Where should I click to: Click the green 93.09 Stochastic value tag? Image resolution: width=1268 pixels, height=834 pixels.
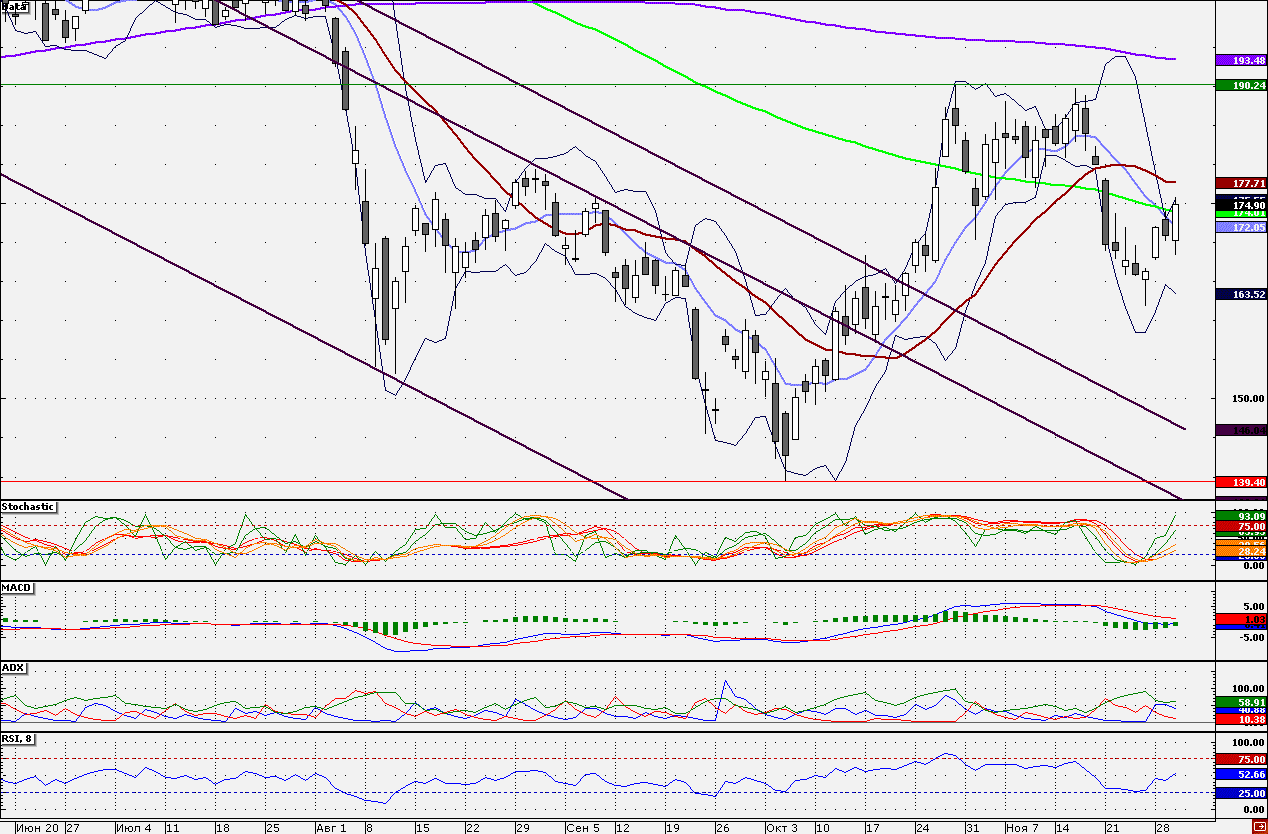click(x=1241, y=516)
